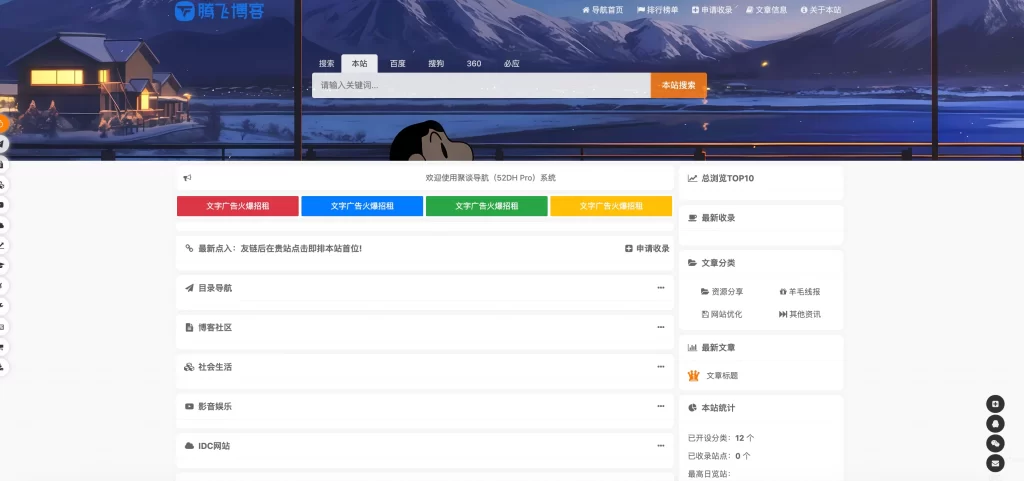The height and width of the screenshot is (481, 1024).
Task: Click the 已收录站点 0 个 statistic
Action: [x=719, y=456]
